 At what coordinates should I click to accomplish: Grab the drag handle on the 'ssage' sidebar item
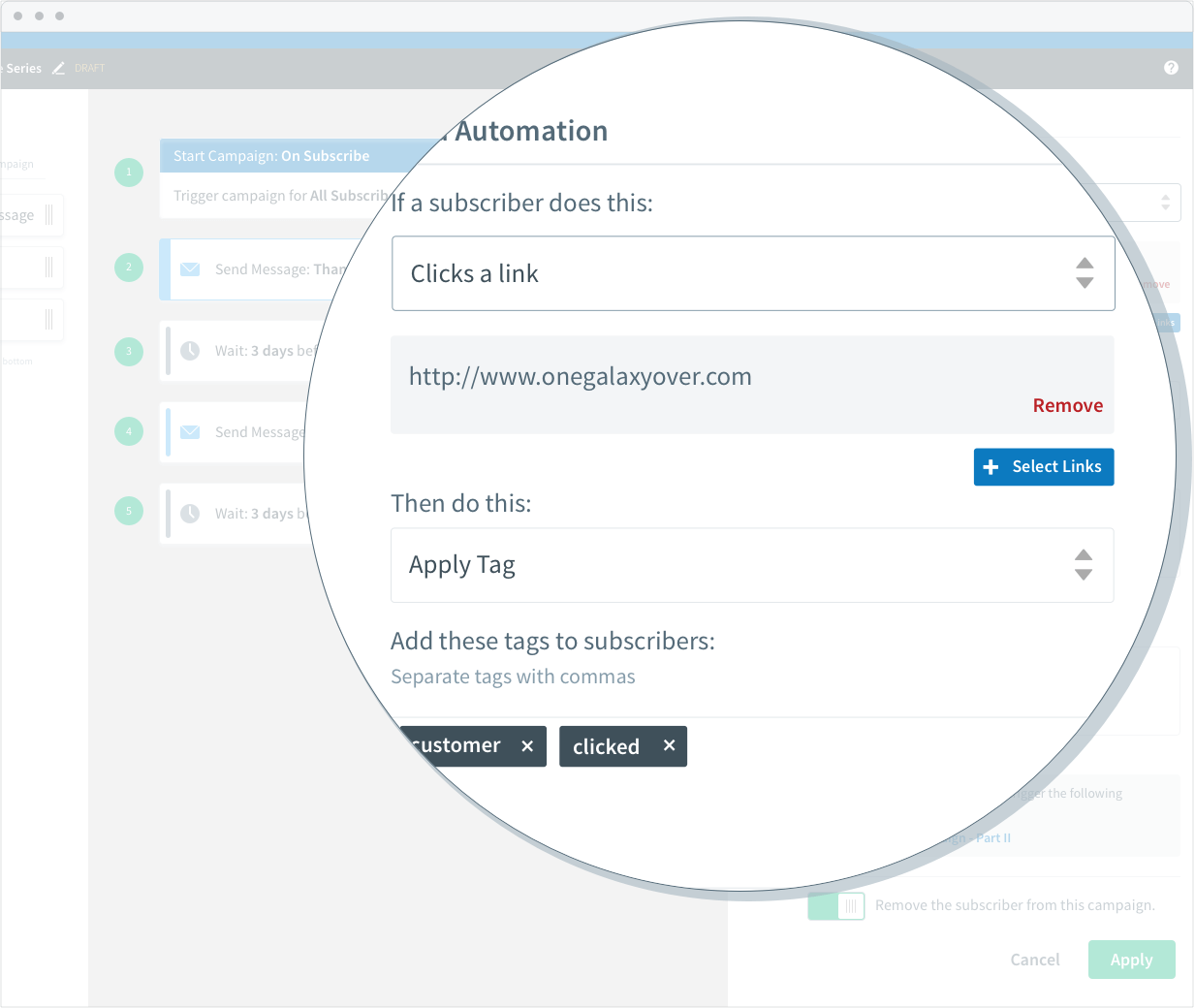coord(48,215)
